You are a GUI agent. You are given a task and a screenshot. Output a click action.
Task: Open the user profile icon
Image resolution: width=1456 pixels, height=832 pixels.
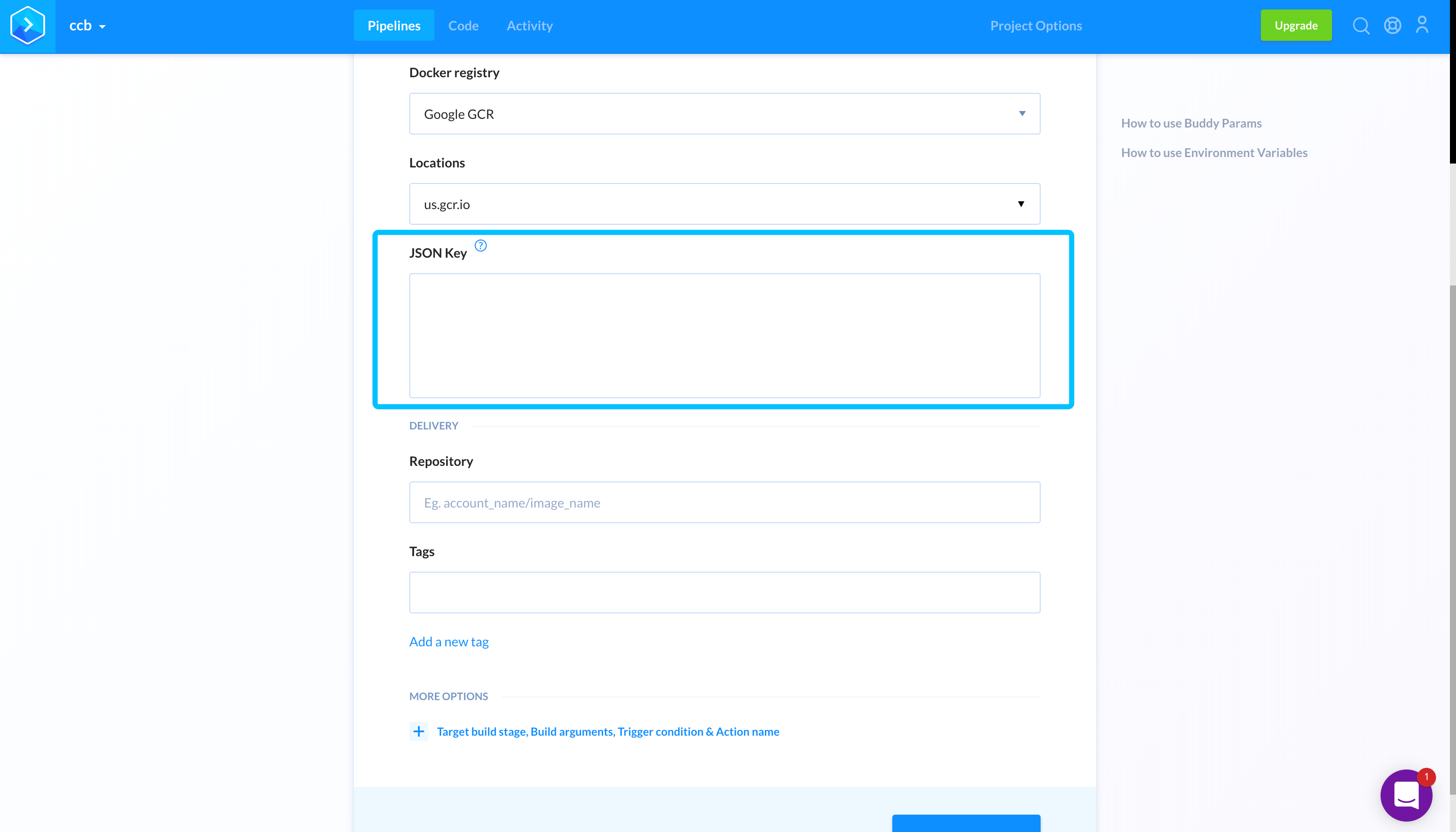click(x=1422, y=25)
